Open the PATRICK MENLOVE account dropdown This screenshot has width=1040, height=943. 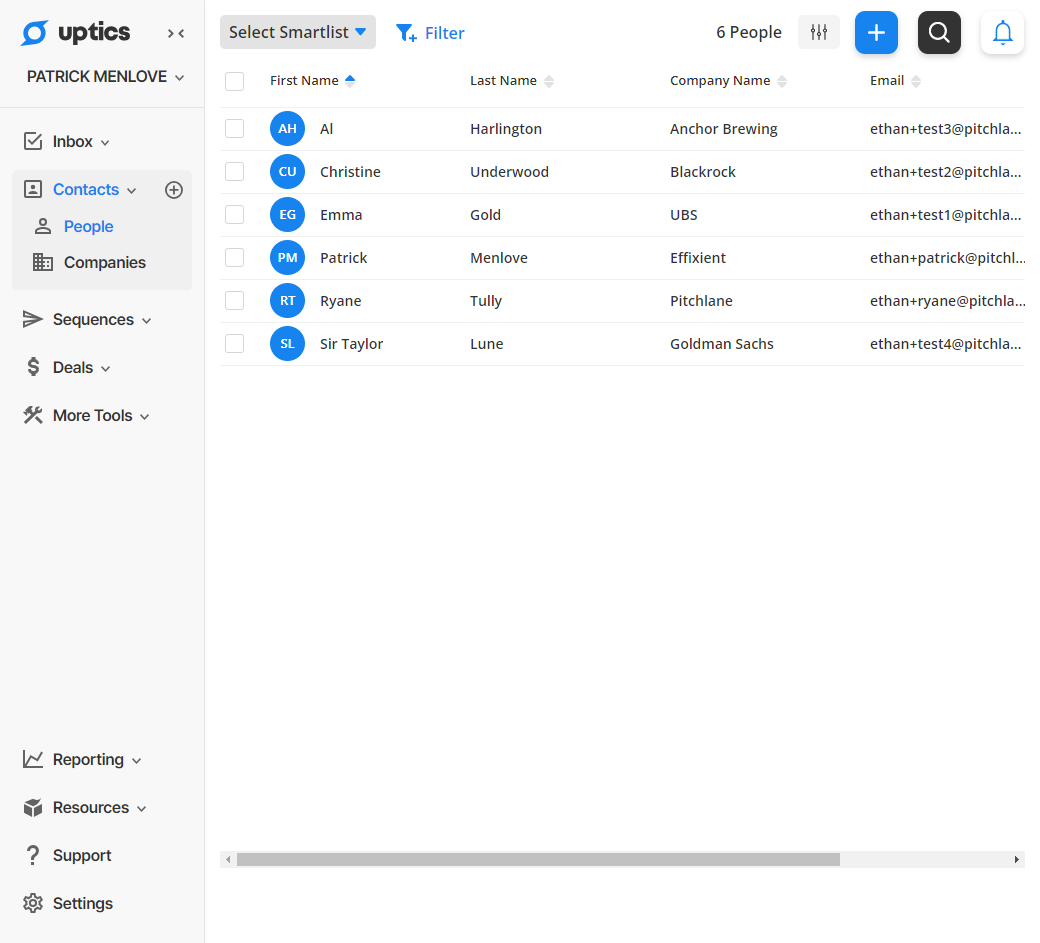[x=105, y=77]
